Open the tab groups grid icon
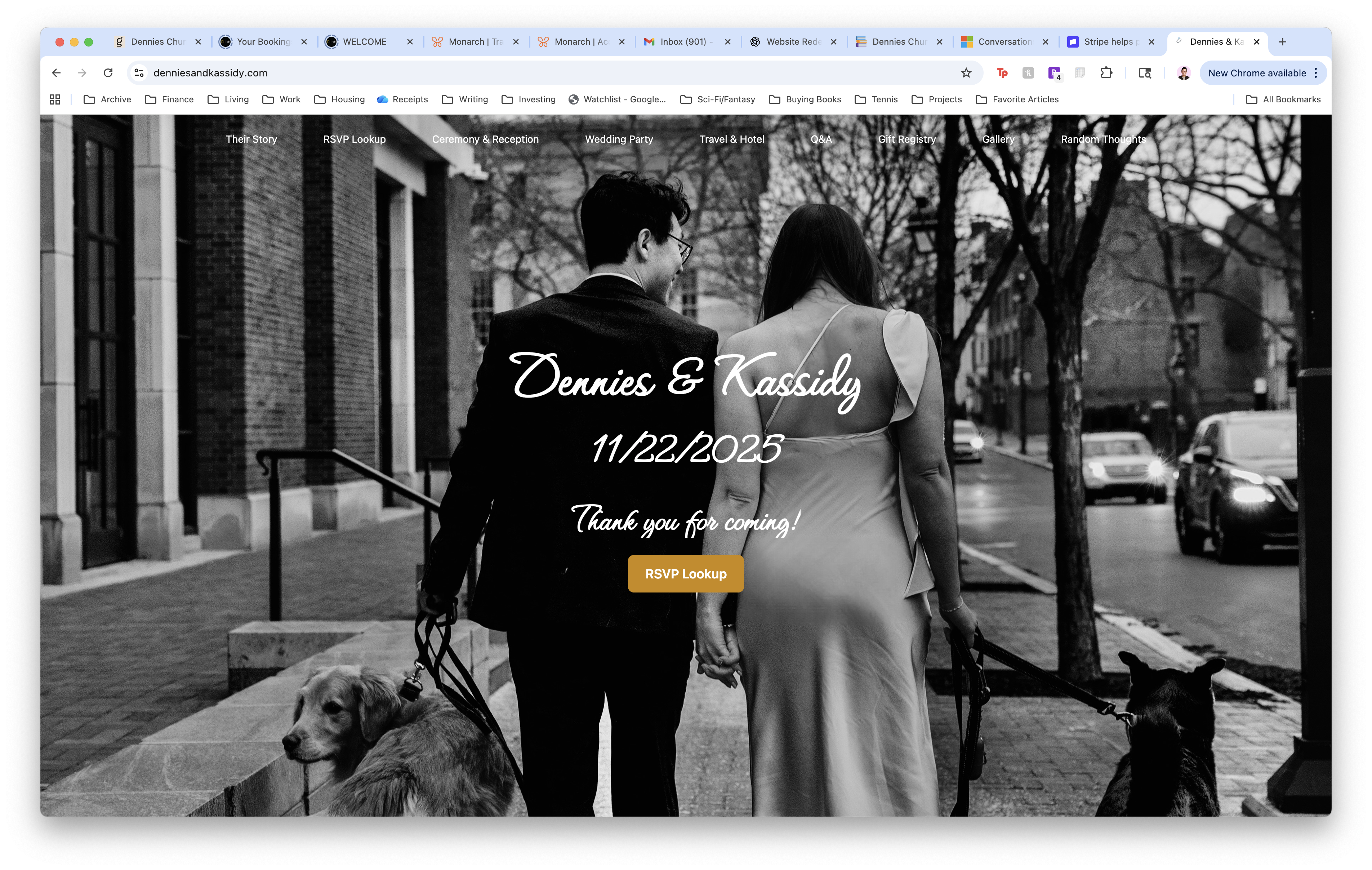Image resolution: width=1372 pixels, height=870 pixels. [x=55, y=99]
